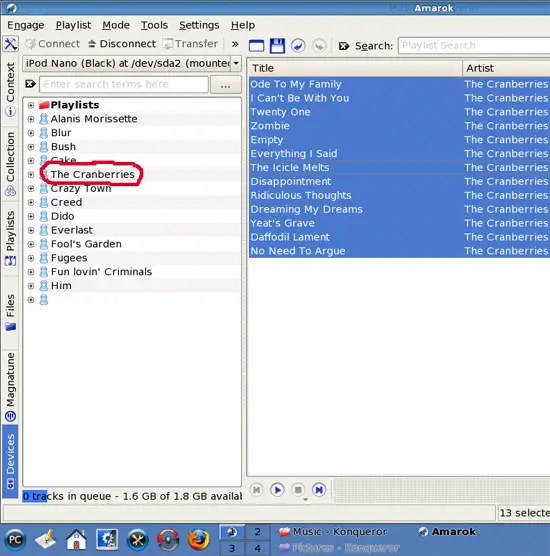Switch to Magnatune sidebar tab

[x=10, y=387]
